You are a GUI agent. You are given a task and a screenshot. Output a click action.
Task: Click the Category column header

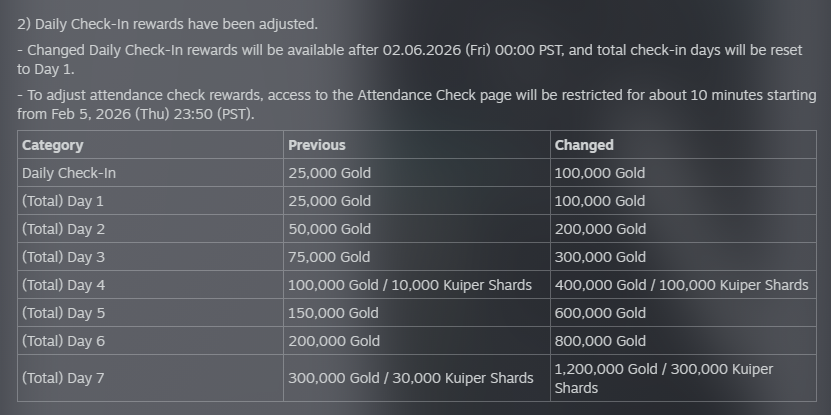click(52, 145)
